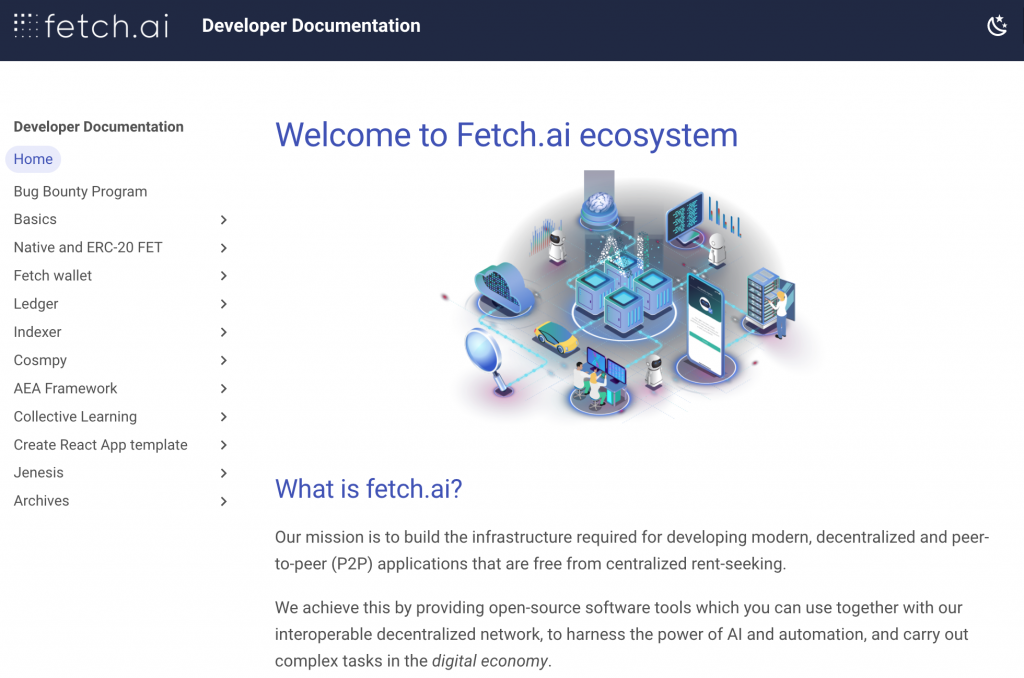Open the Collective Learning sidebar item

coord(75,416)
